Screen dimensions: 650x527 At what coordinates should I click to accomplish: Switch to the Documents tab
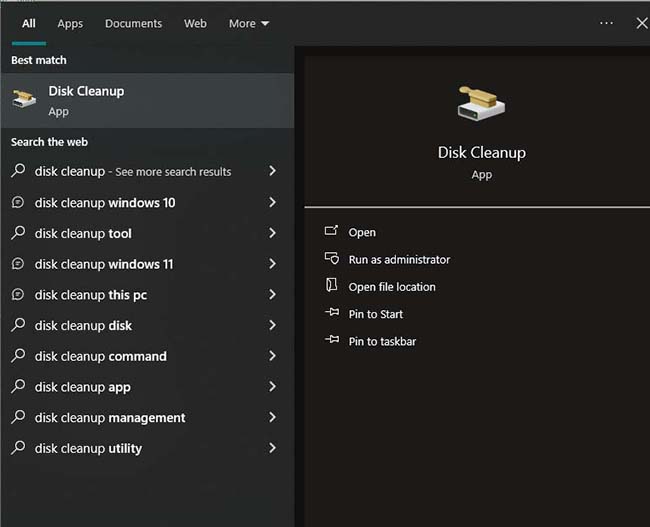133,23
